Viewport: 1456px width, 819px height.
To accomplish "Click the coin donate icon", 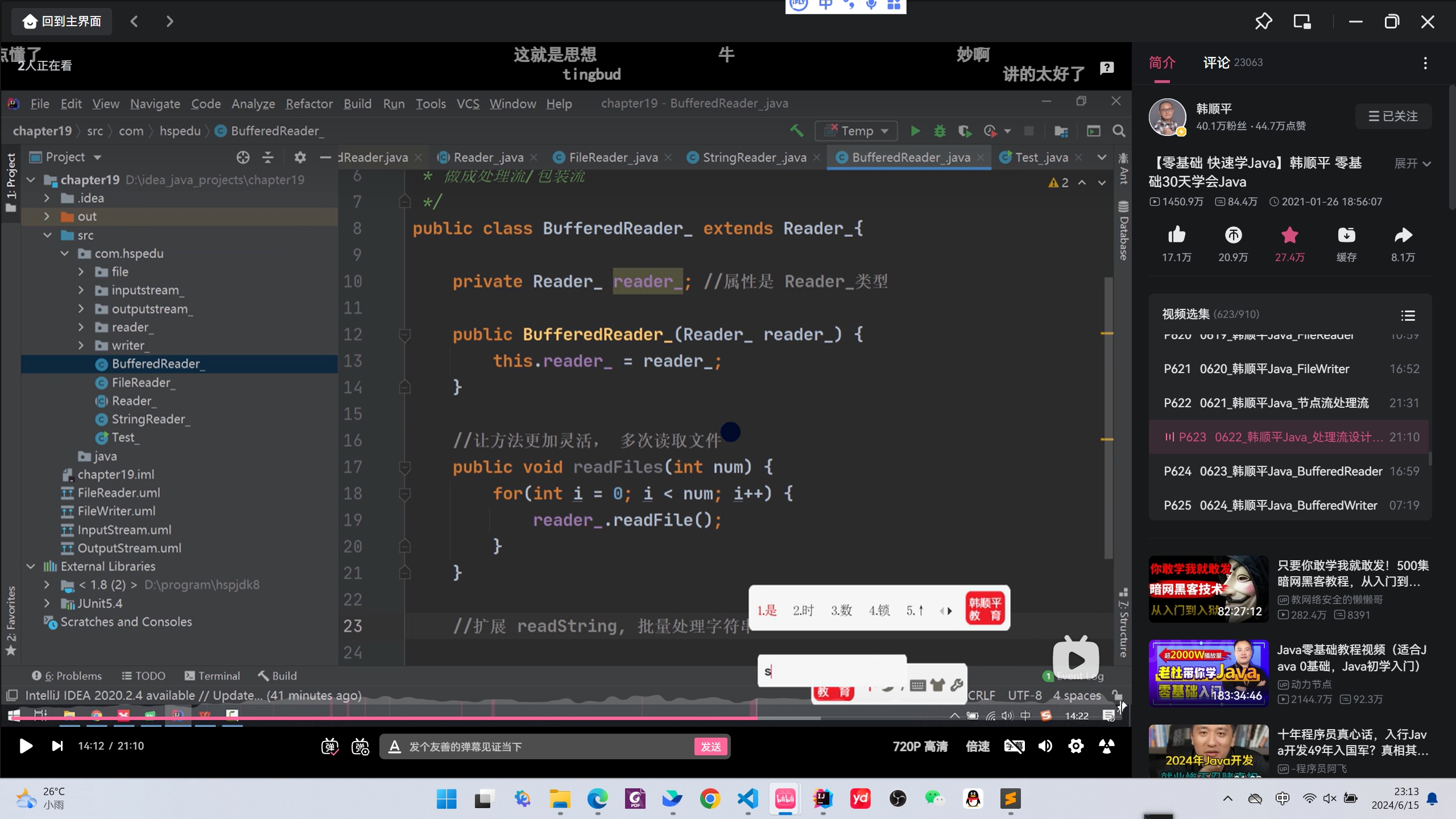I will (1233, 235).
